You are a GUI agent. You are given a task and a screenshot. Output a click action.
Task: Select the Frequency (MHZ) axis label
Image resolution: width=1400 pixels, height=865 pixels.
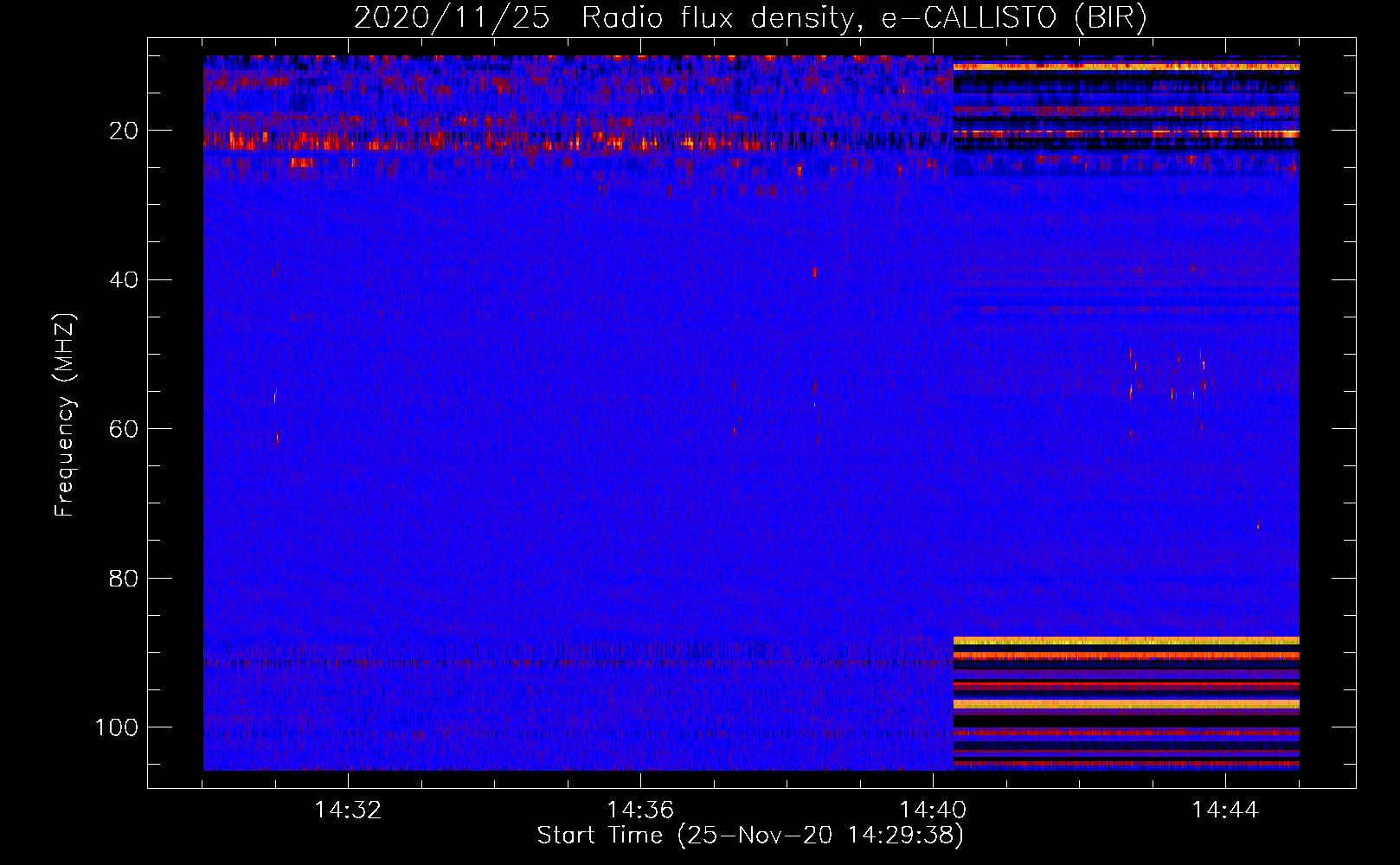coord(65,415)
